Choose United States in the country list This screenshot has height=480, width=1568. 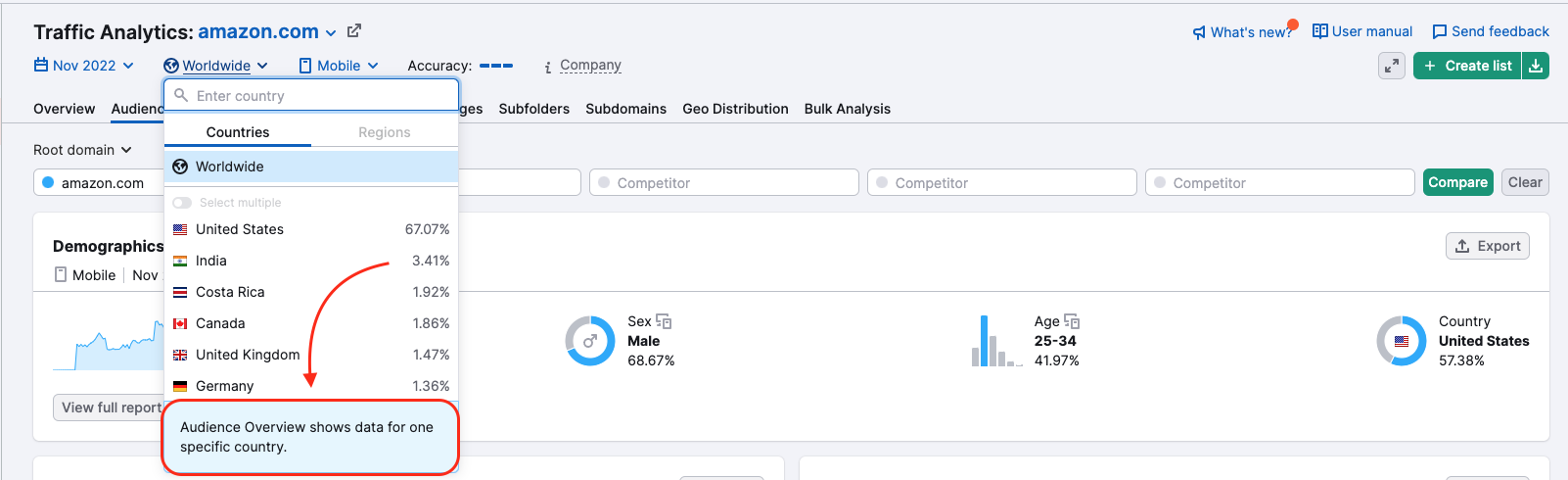(x=311, y=229)
